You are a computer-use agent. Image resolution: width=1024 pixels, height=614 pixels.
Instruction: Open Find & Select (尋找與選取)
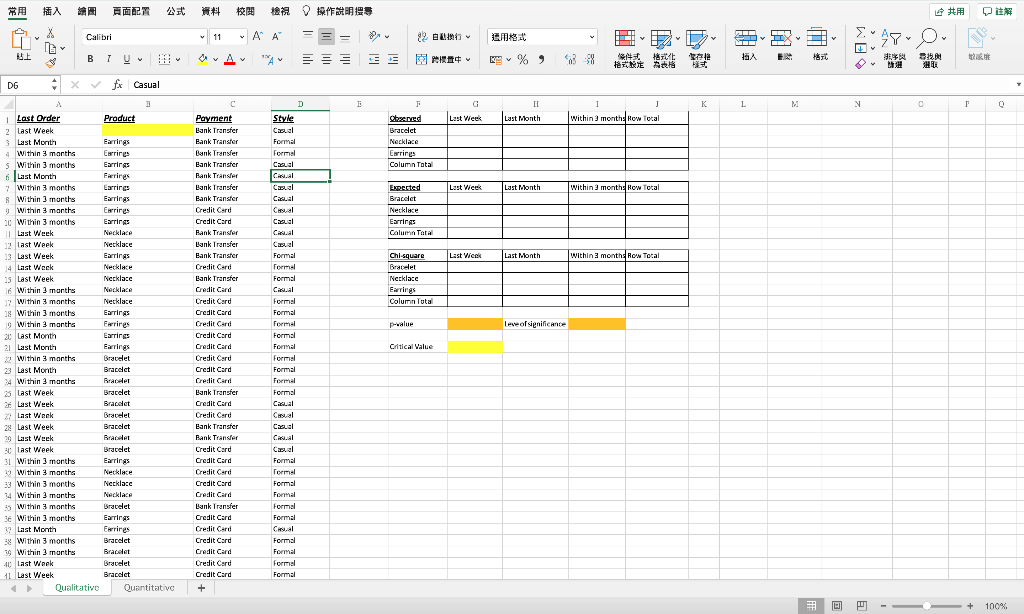pos(930,48)
